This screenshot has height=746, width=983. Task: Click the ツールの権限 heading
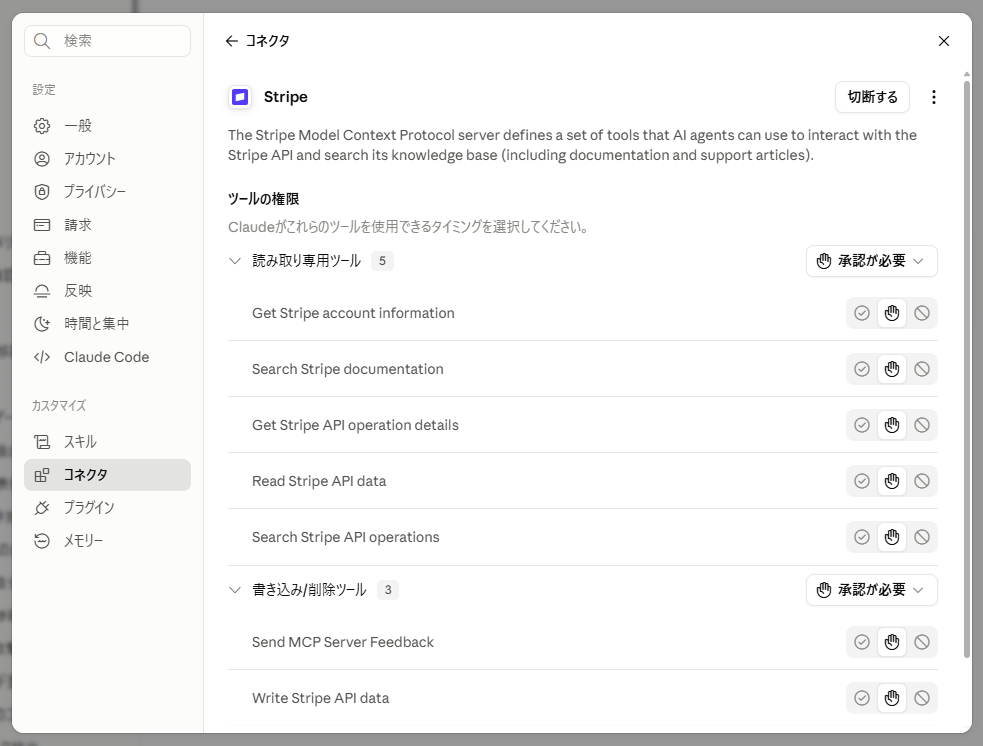coord(263,199)
